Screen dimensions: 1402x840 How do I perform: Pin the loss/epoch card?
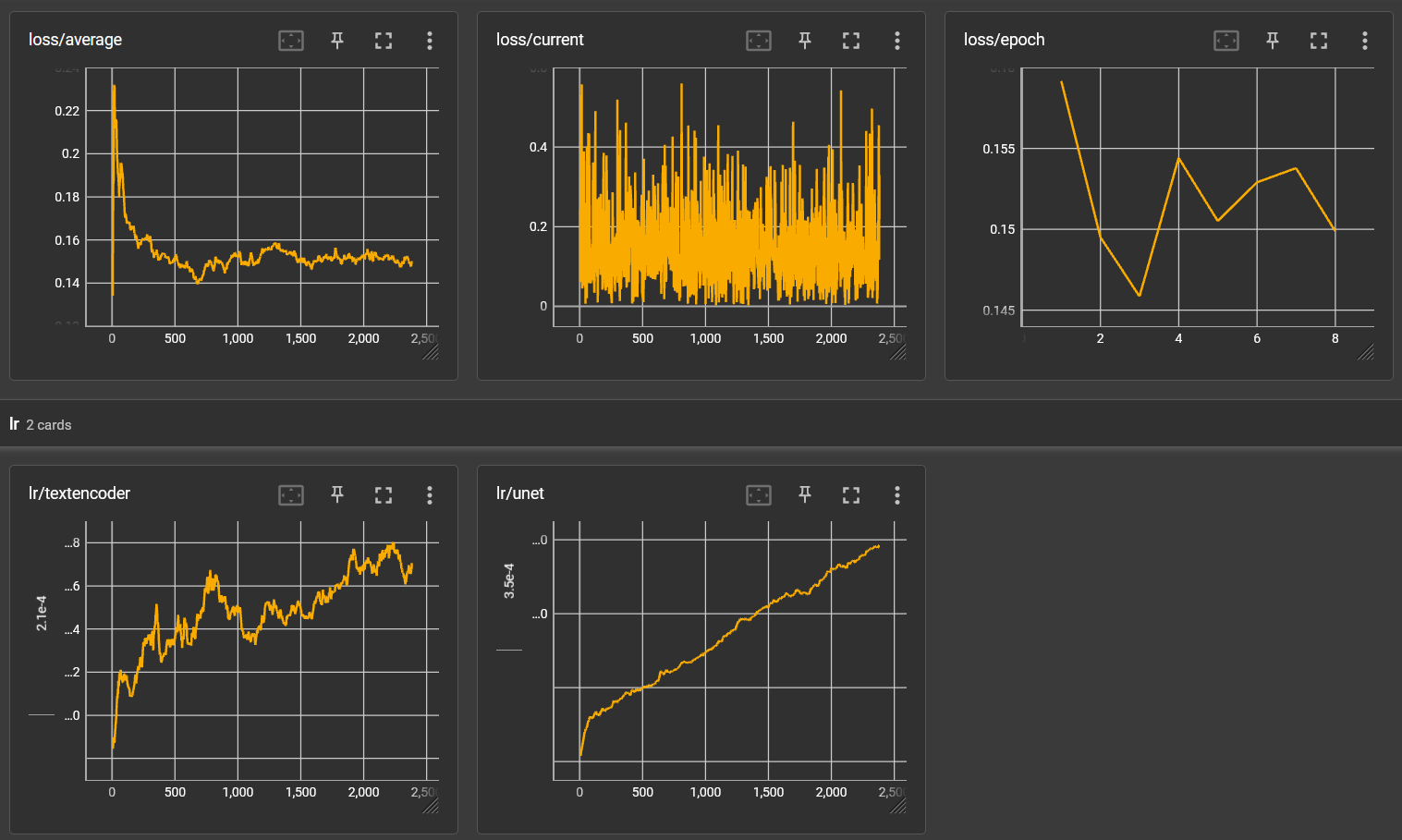click(1273, 40)
